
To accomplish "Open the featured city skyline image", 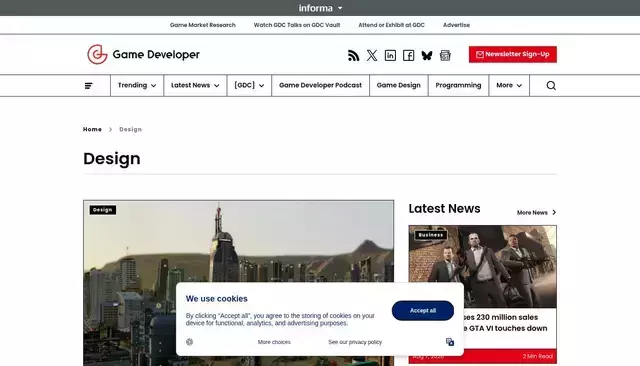I will [x=238, y=283].
